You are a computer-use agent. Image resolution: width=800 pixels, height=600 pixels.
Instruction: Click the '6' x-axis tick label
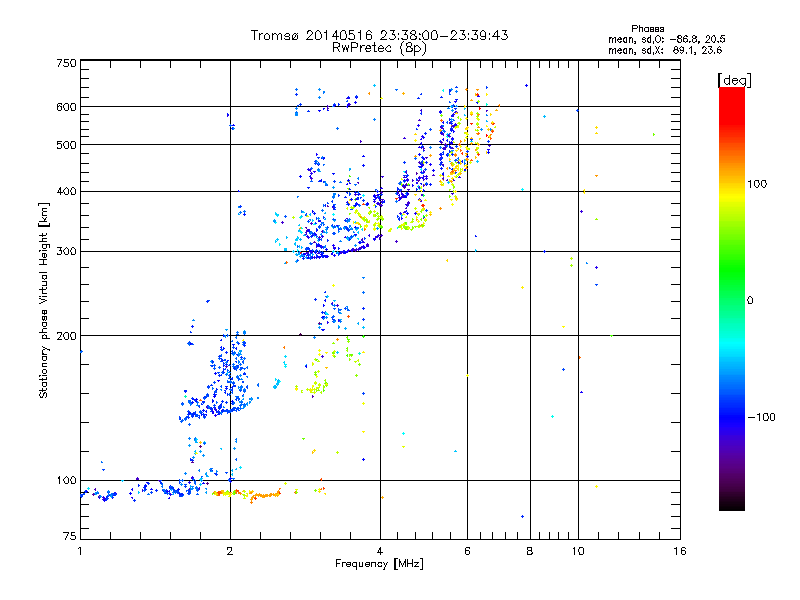pos(467,551)
